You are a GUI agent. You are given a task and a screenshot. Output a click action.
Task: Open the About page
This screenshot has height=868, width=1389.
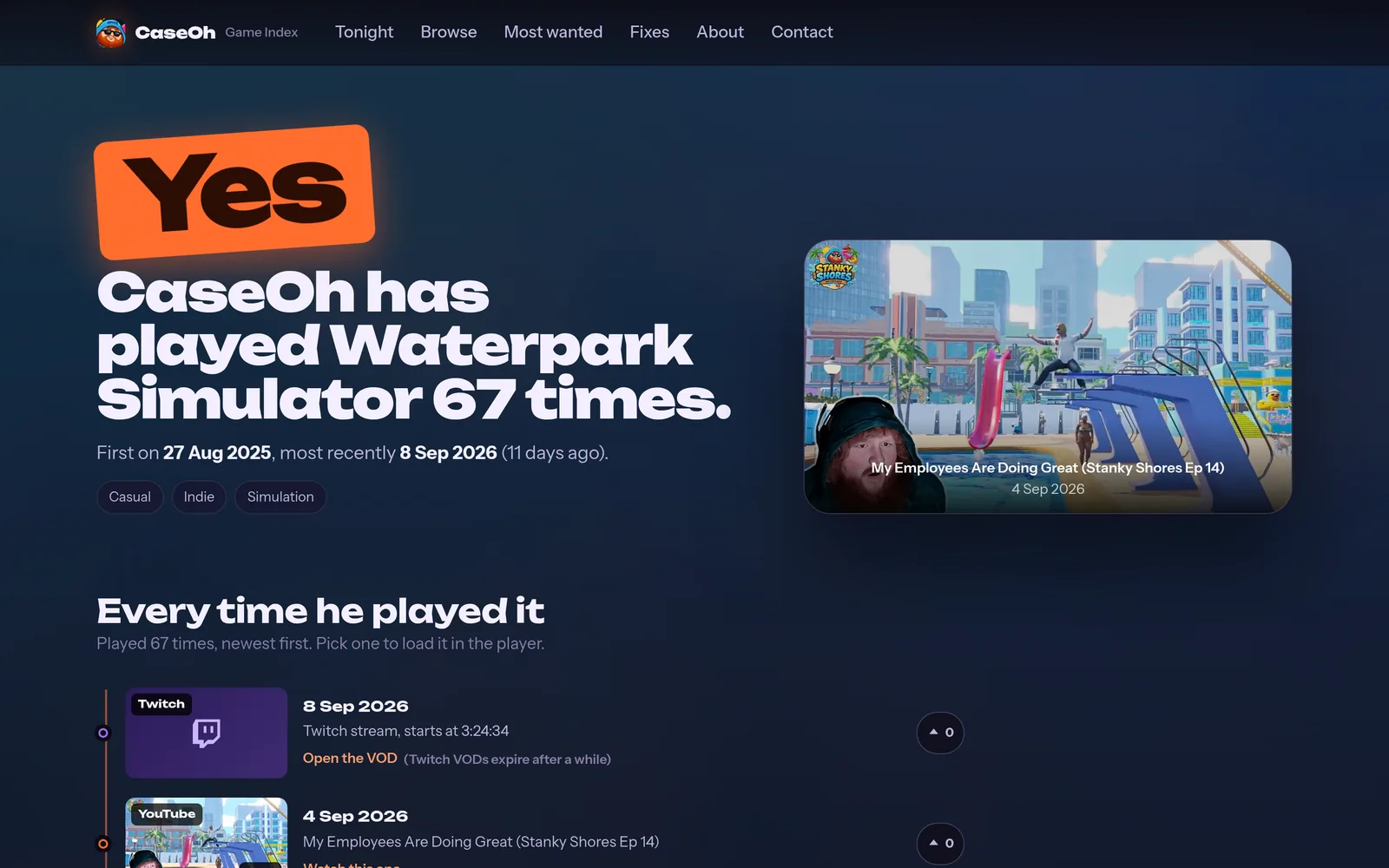tap(720, 32)
